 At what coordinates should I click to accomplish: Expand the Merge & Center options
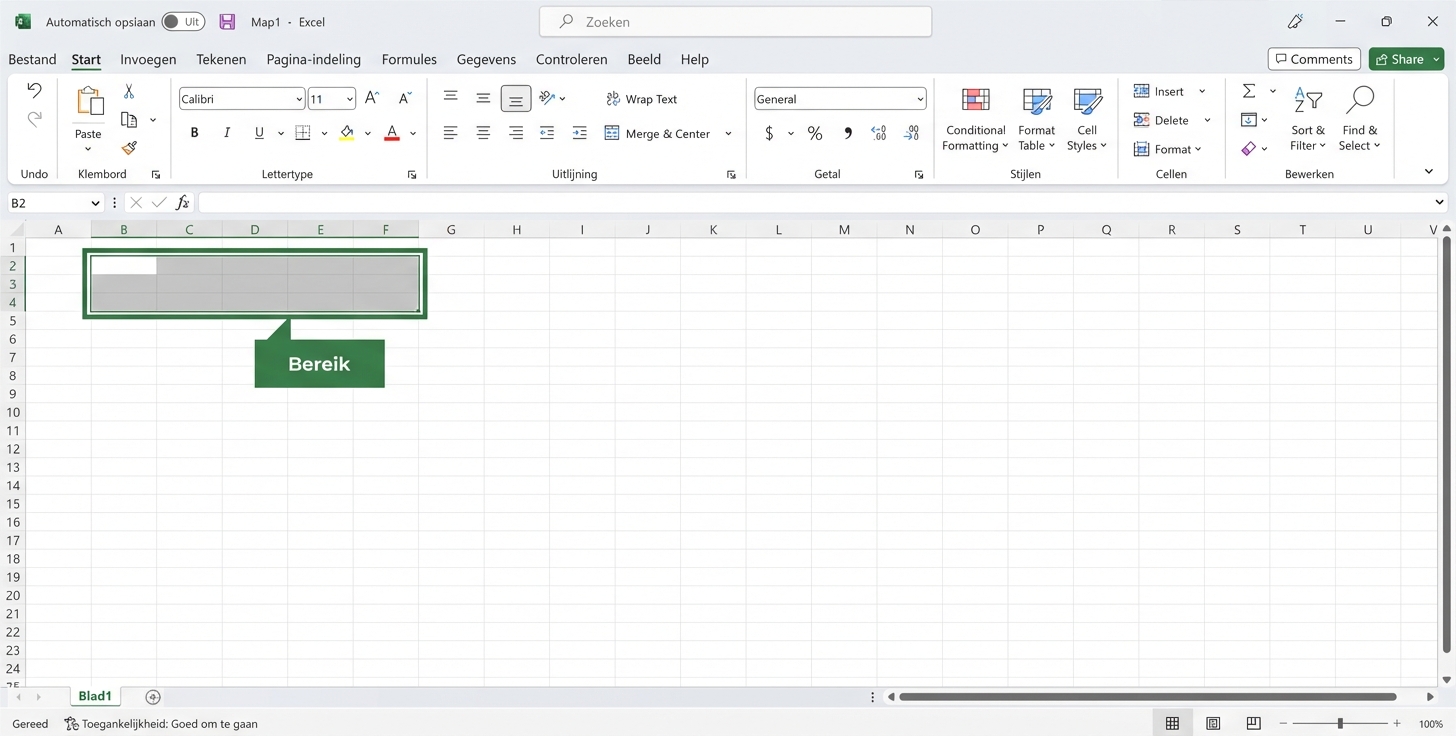pos(729,133)
